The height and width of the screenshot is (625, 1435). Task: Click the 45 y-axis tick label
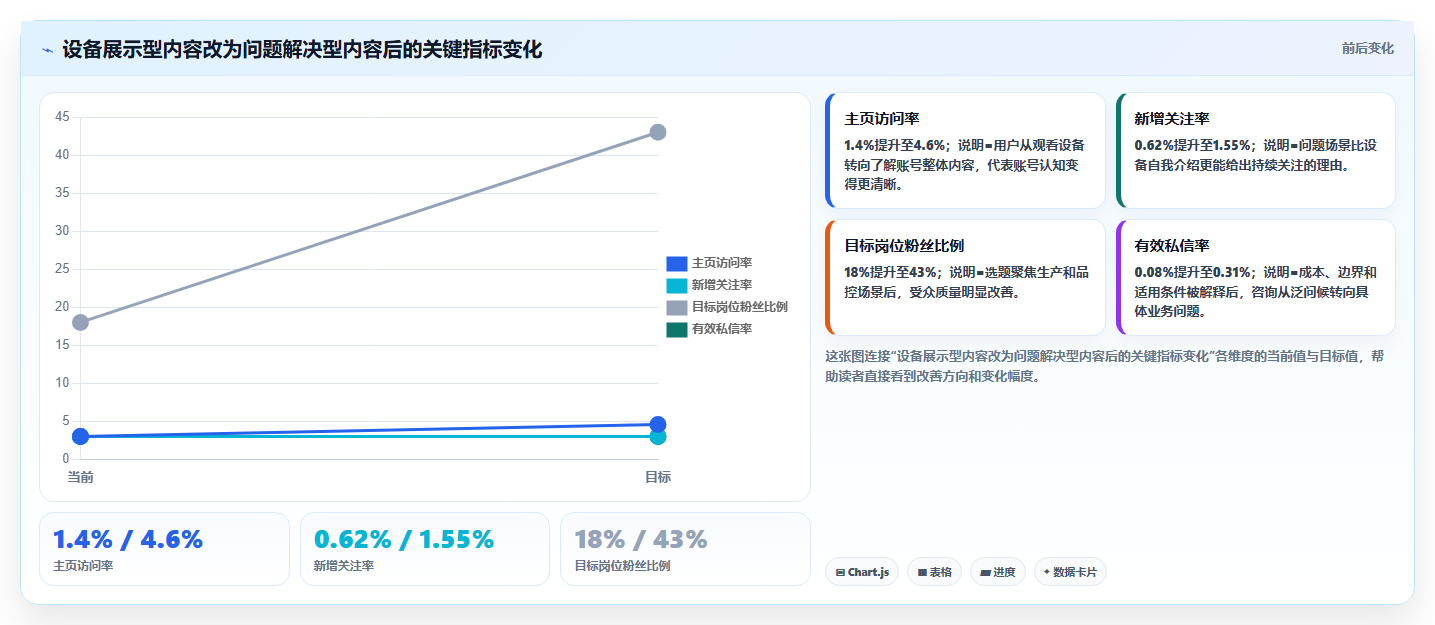click(x=62, y=117)
